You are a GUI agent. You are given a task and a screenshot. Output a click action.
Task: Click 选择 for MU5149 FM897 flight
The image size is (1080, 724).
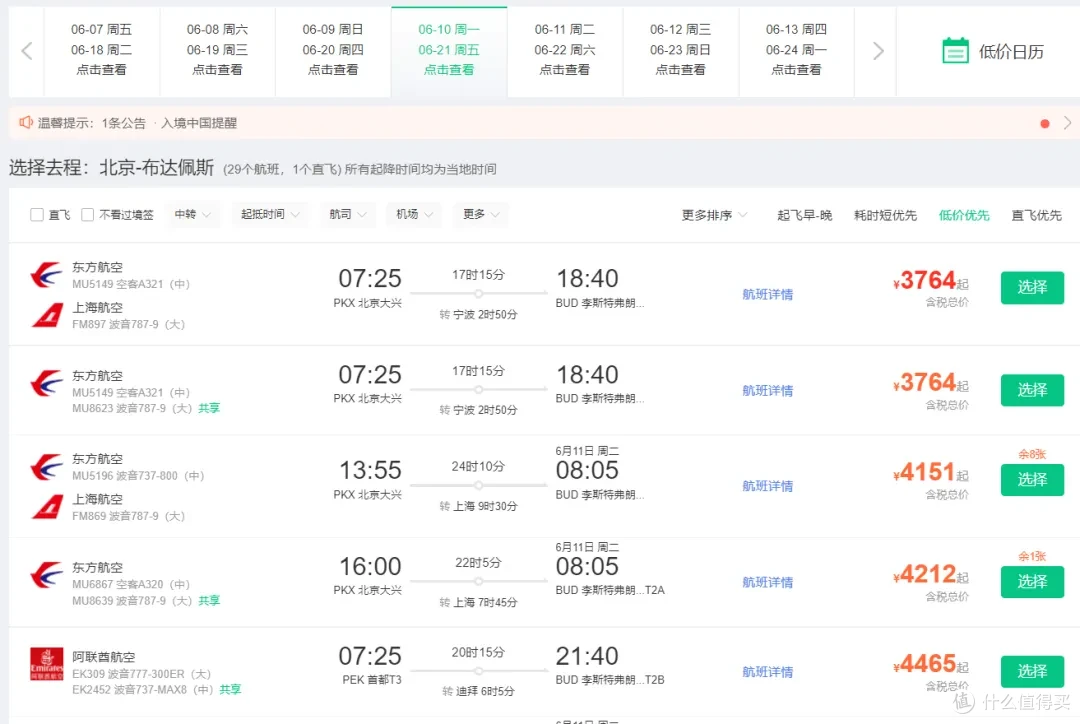point(1032,287)
